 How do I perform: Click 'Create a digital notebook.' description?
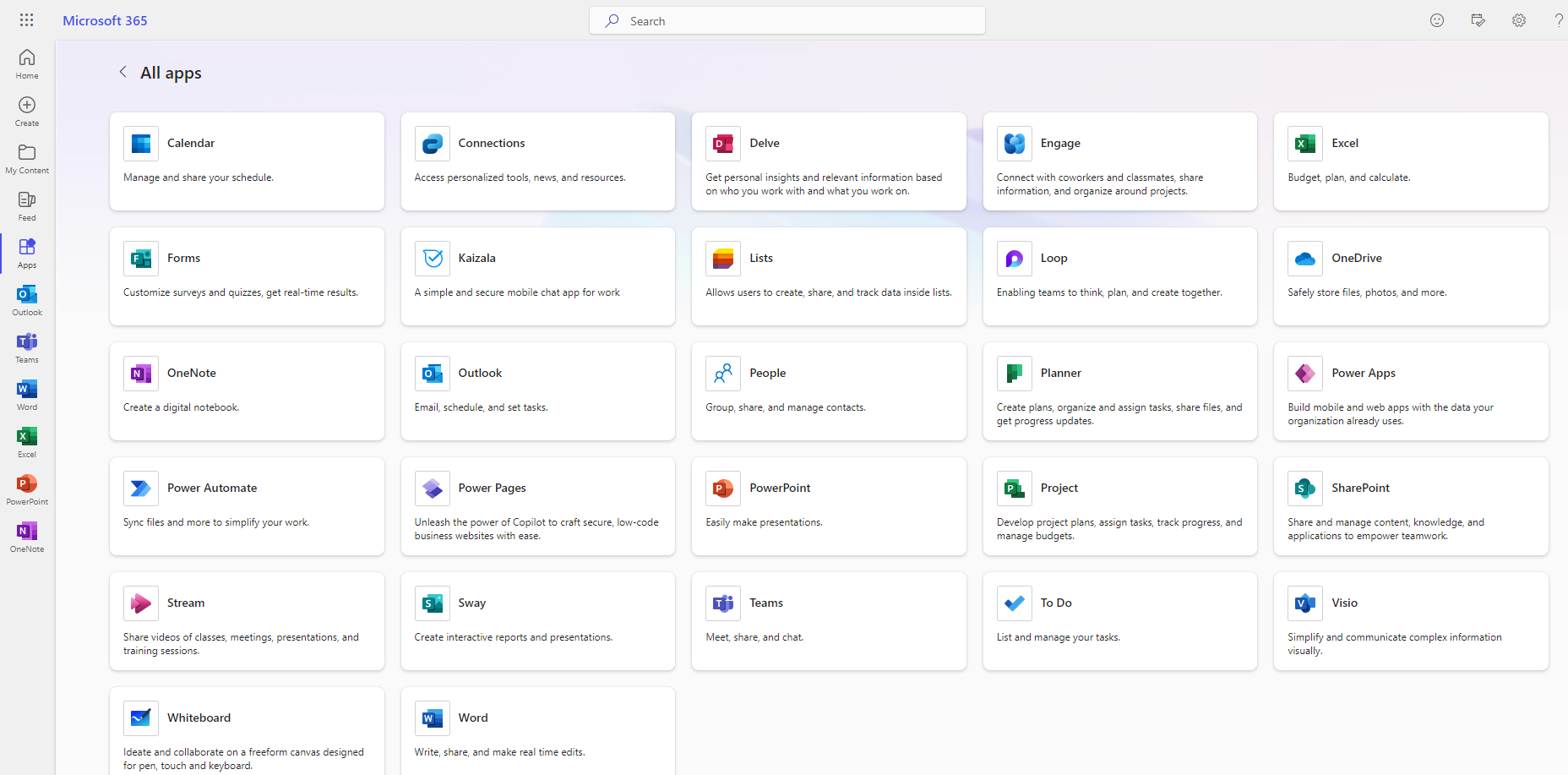tap(181, 407)
